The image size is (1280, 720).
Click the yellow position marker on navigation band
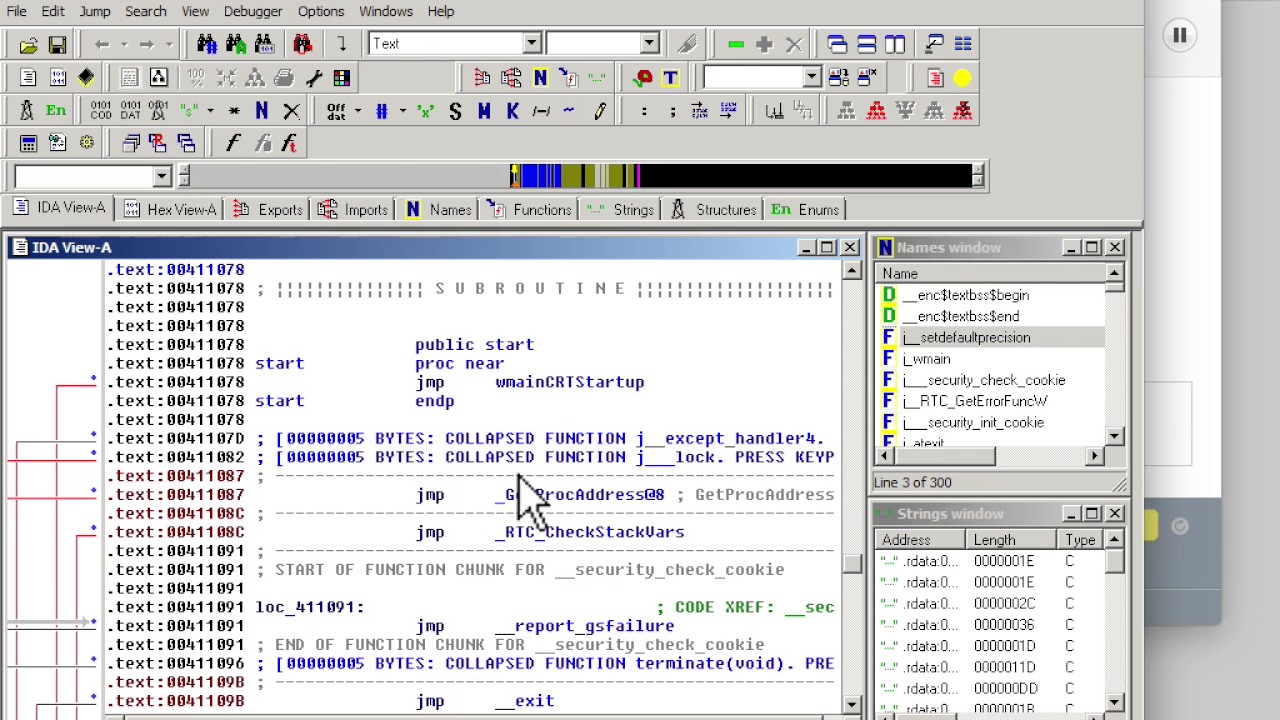514,177
